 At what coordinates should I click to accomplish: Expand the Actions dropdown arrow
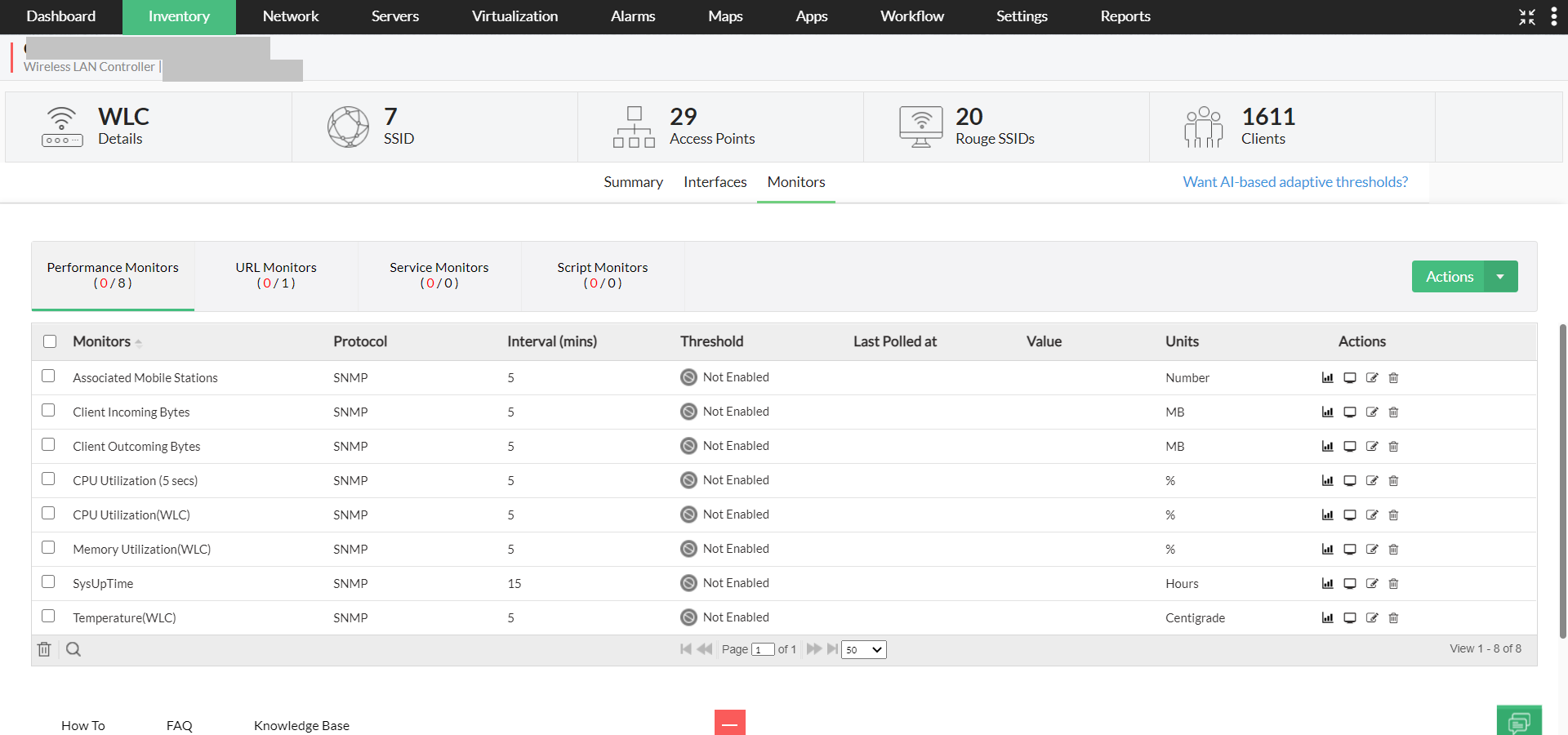[x=1501, y=277]
